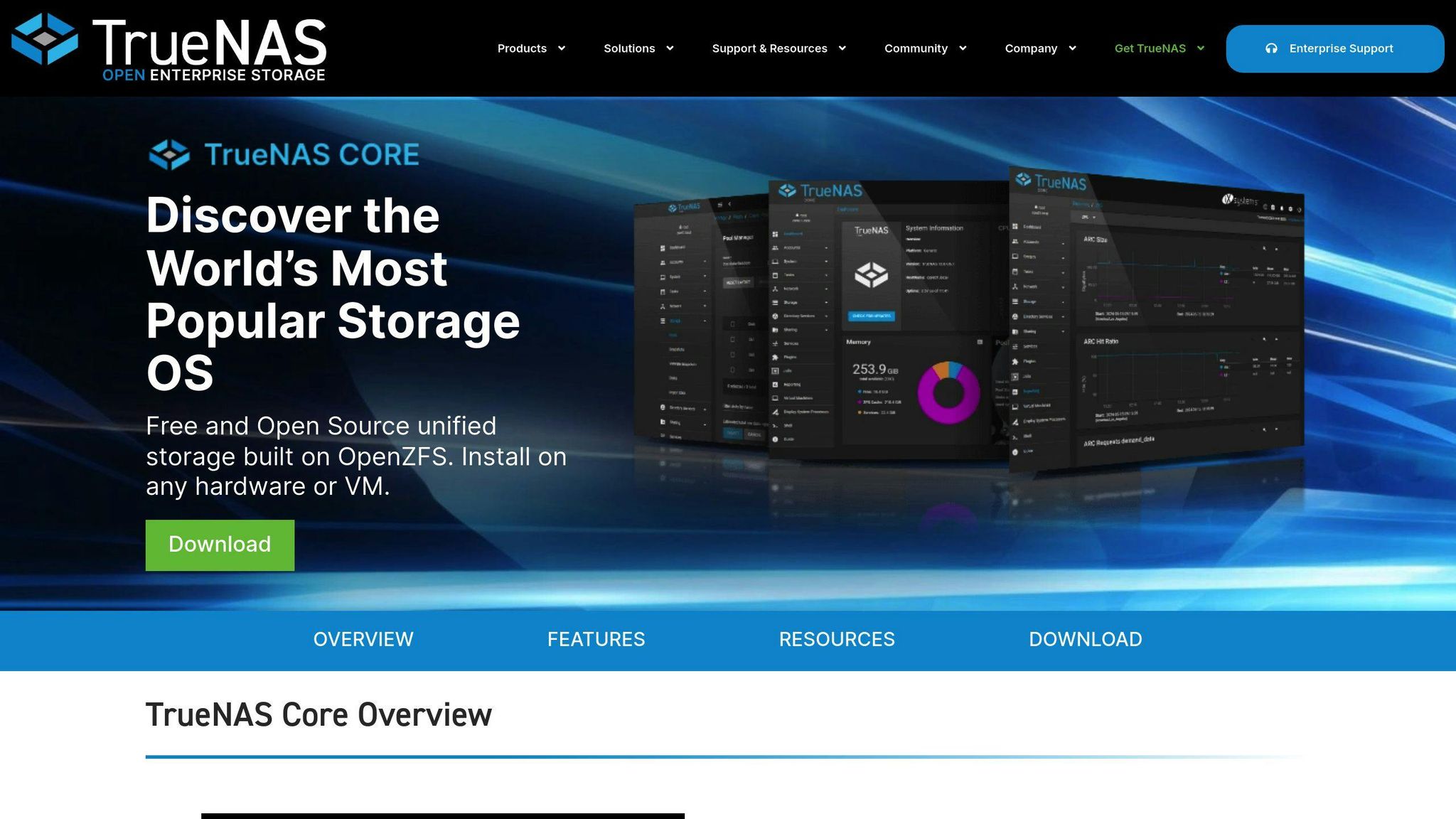Viewport: 1456px width, 819px height.
Task: Go to the DOWNLOAD section tab
Action: pos(1086,639)
